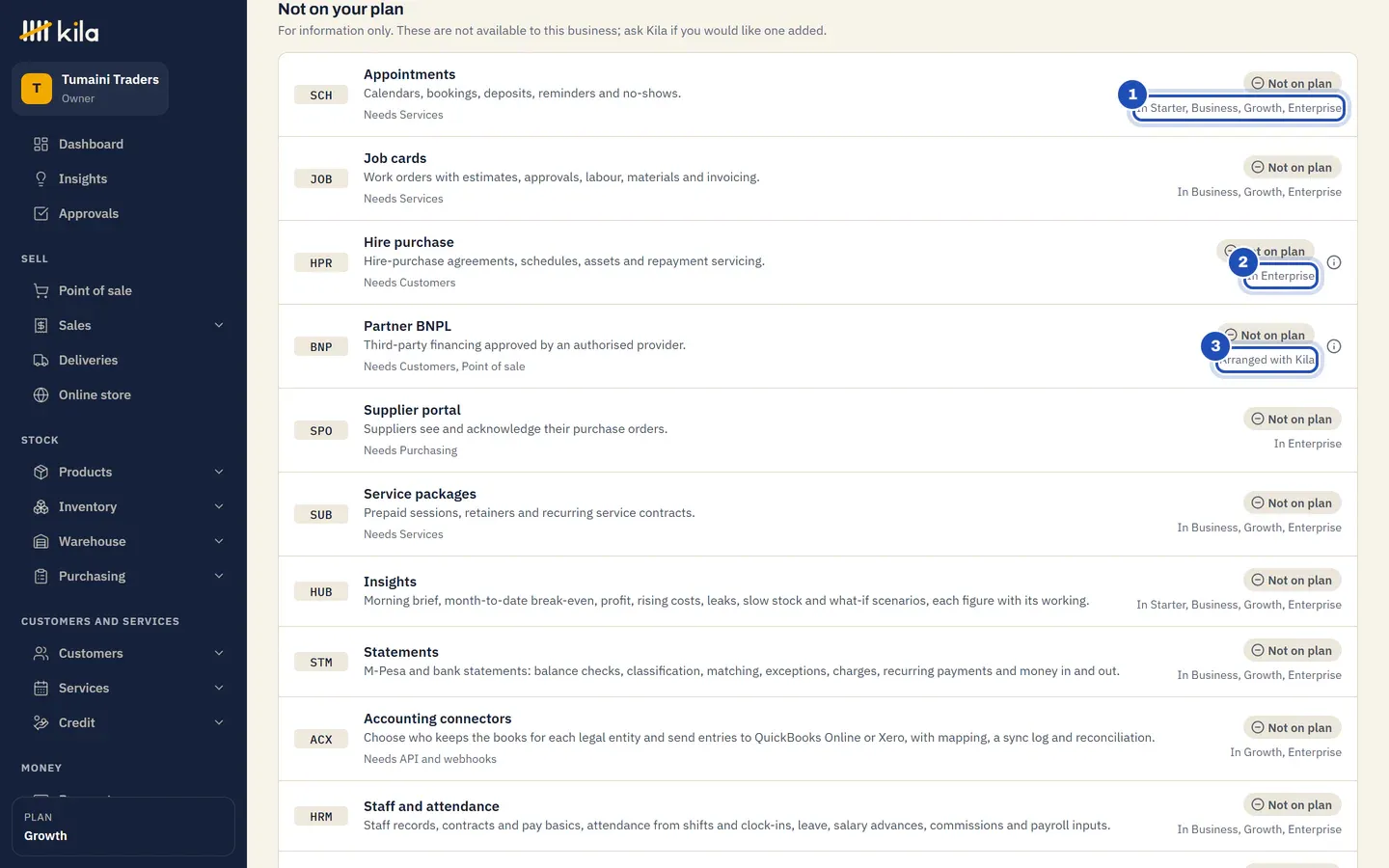Click the Approvals checkbox icon

41,214
